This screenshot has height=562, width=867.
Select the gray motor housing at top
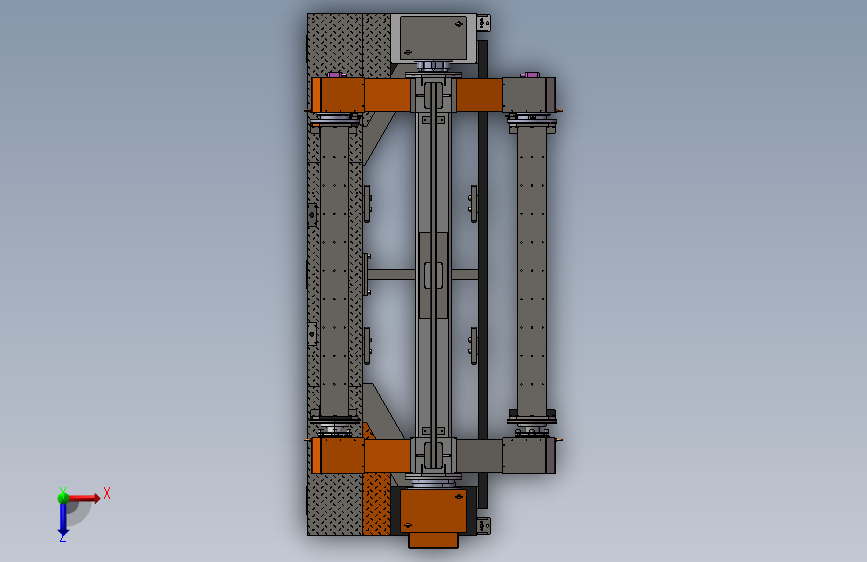(434, 38)
